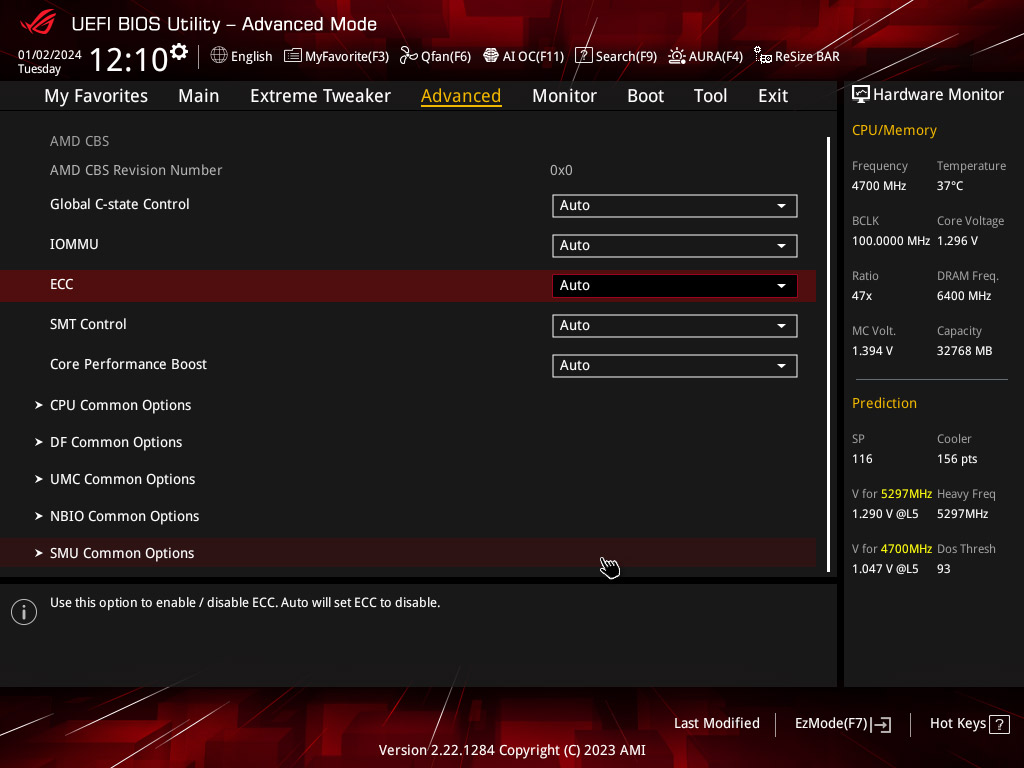The height and width of the screenshot is (768, 1024).
Task: Open Core Performance Boost dropdown
Action: point(675,365)
